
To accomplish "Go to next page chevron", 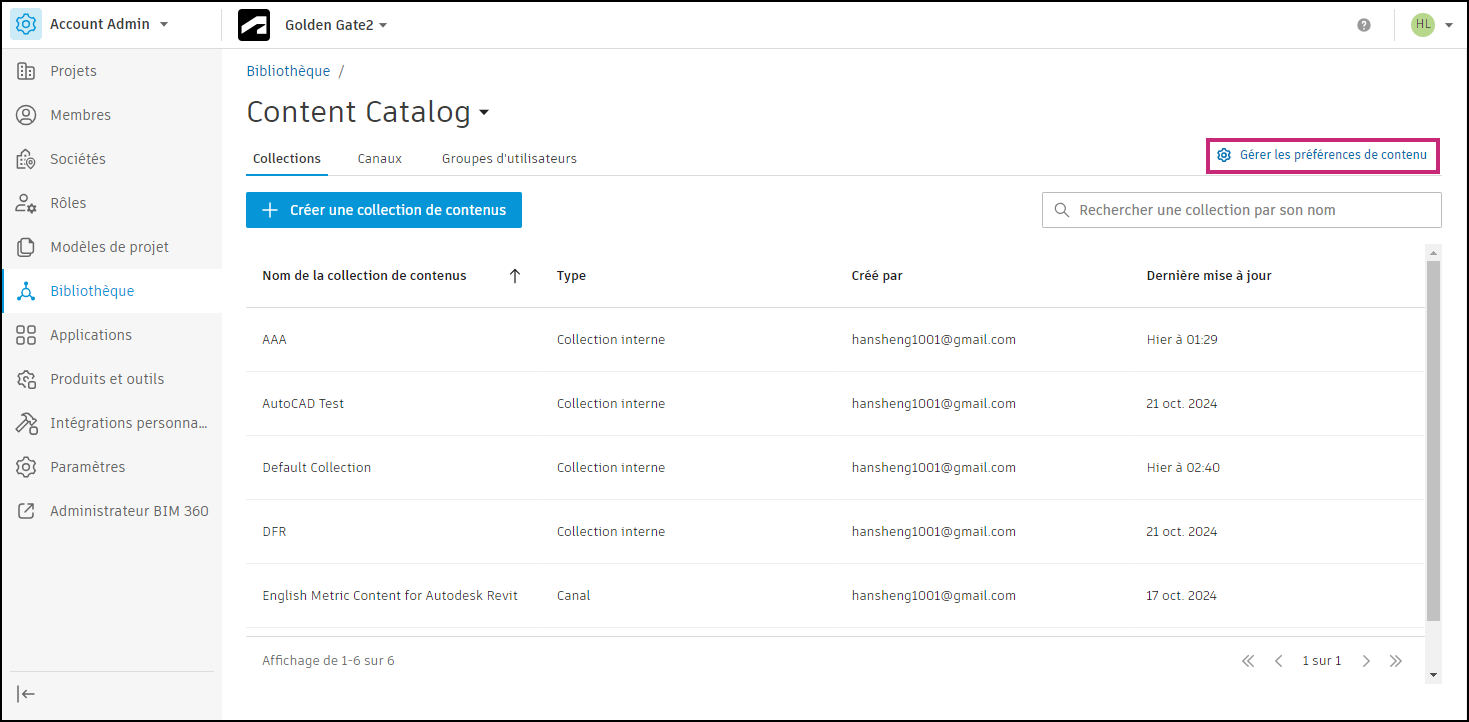I will [1366, 661].
